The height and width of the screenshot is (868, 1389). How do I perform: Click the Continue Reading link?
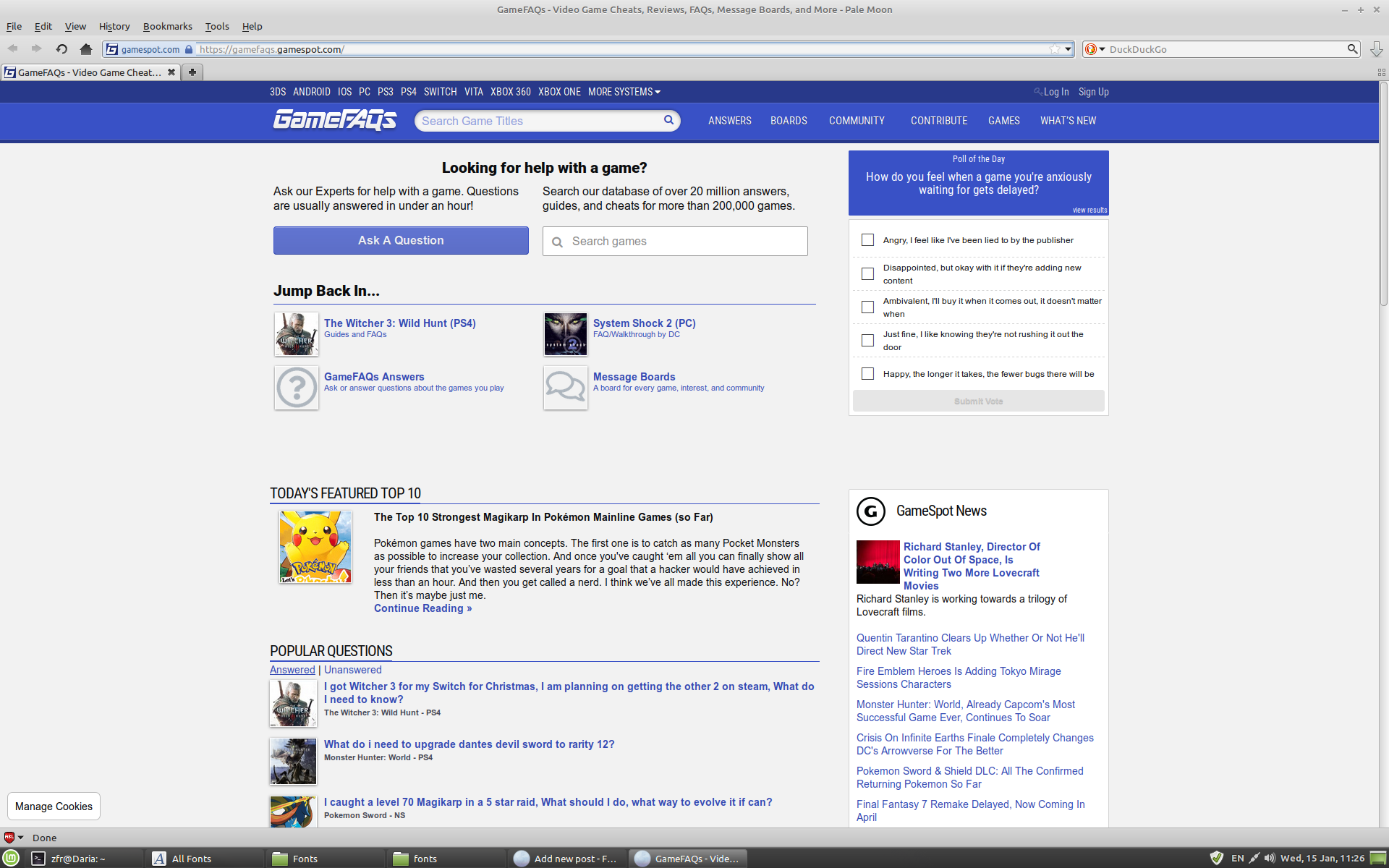point(422,608)
